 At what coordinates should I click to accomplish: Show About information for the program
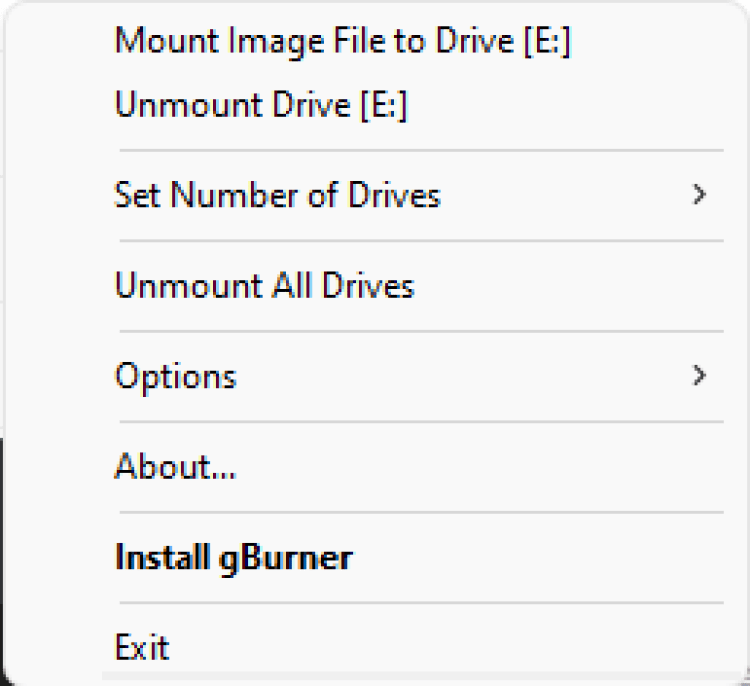point(176,466)
